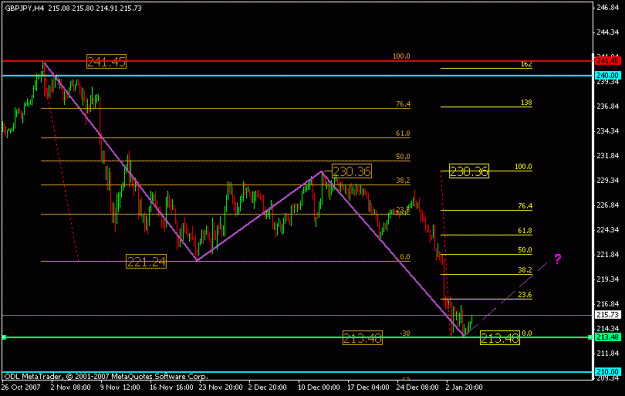Click the orange Fibonacci 50.0 level label

403,157
